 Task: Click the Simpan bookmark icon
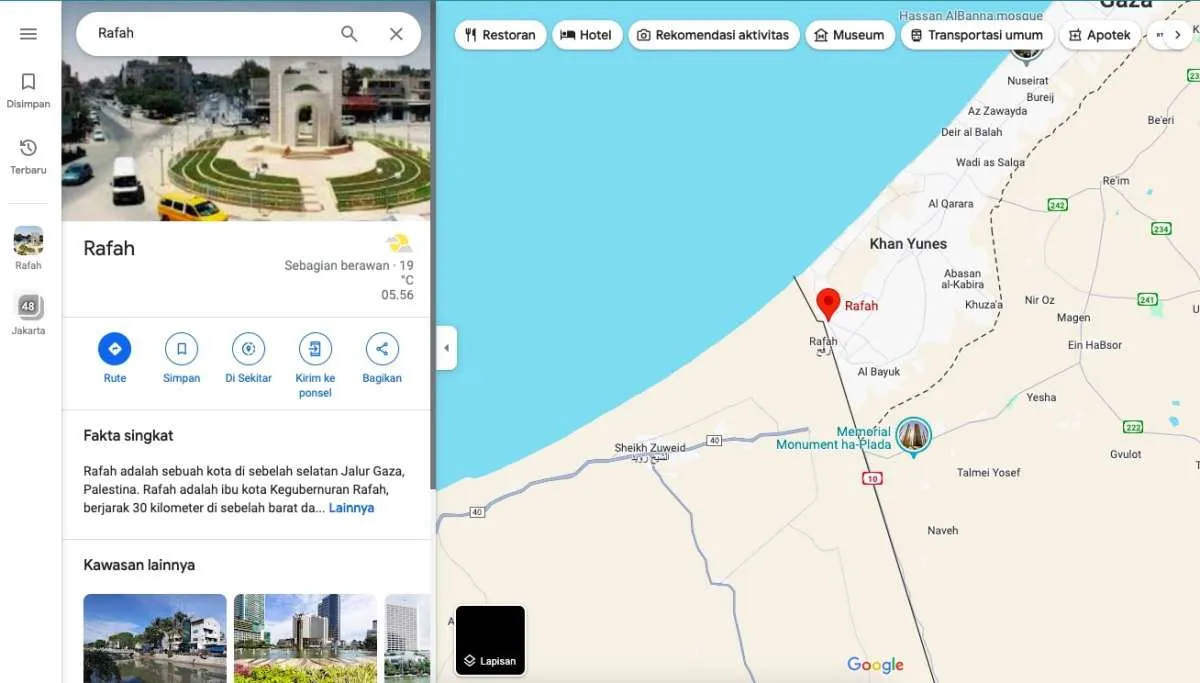click(181, 351)
